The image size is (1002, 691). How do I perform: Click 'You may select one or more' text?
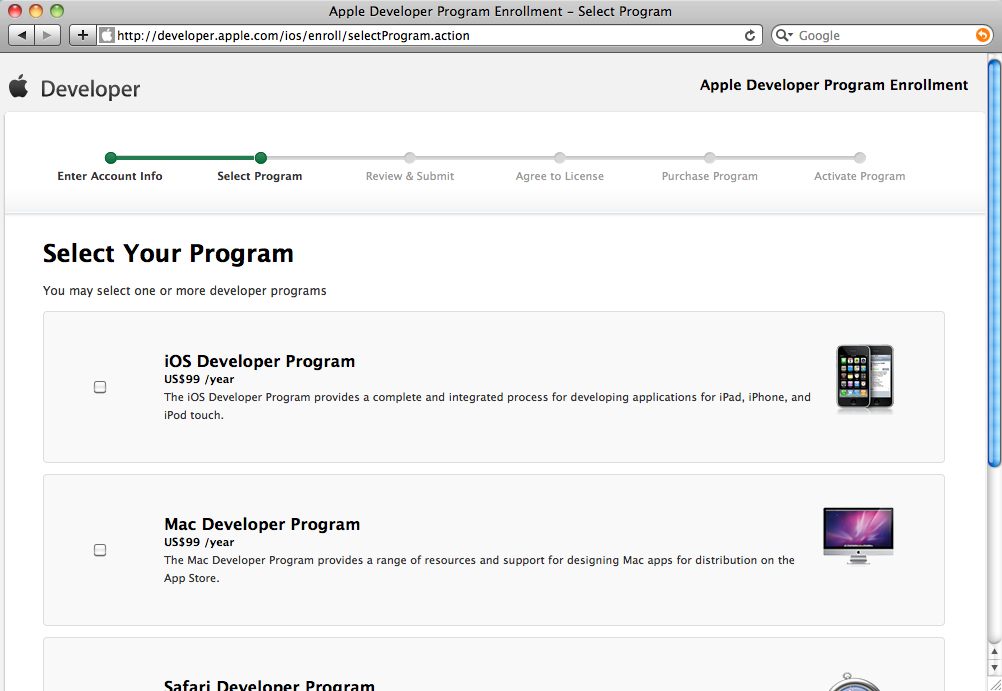tap(185, 291)
